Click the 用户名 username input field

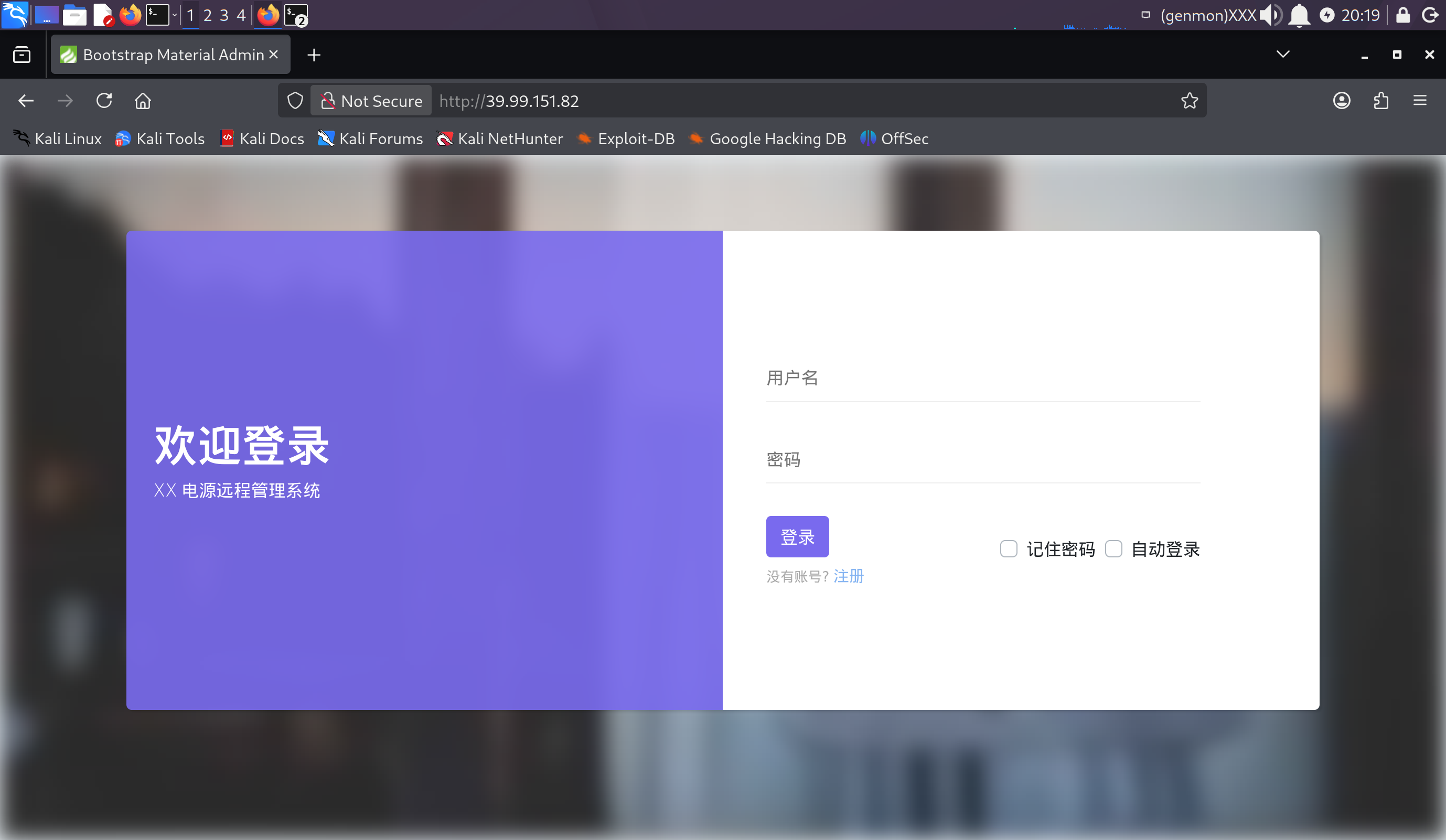pos(983,378)
